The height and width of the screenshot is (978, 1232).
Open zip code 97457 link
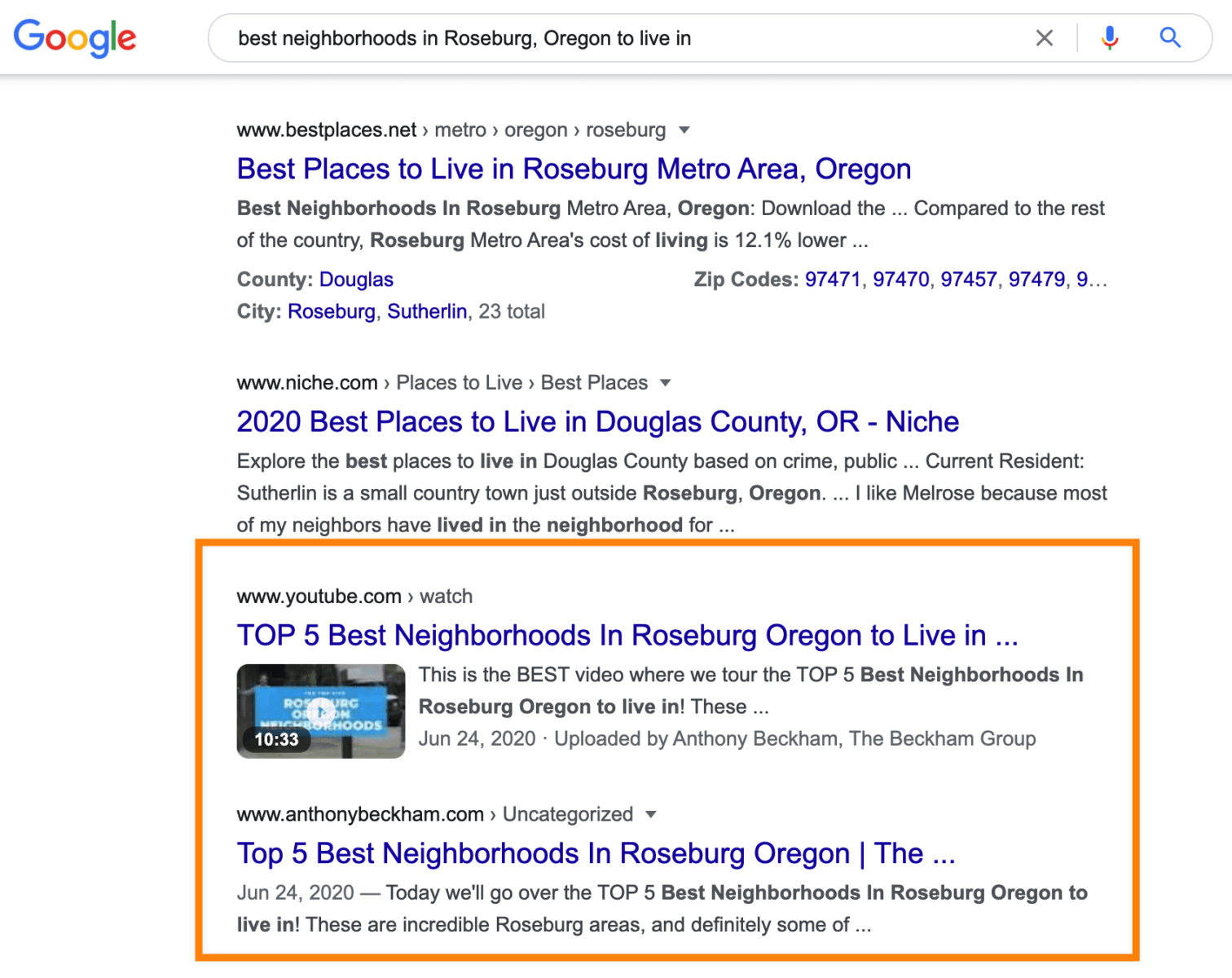click(968, 280)
